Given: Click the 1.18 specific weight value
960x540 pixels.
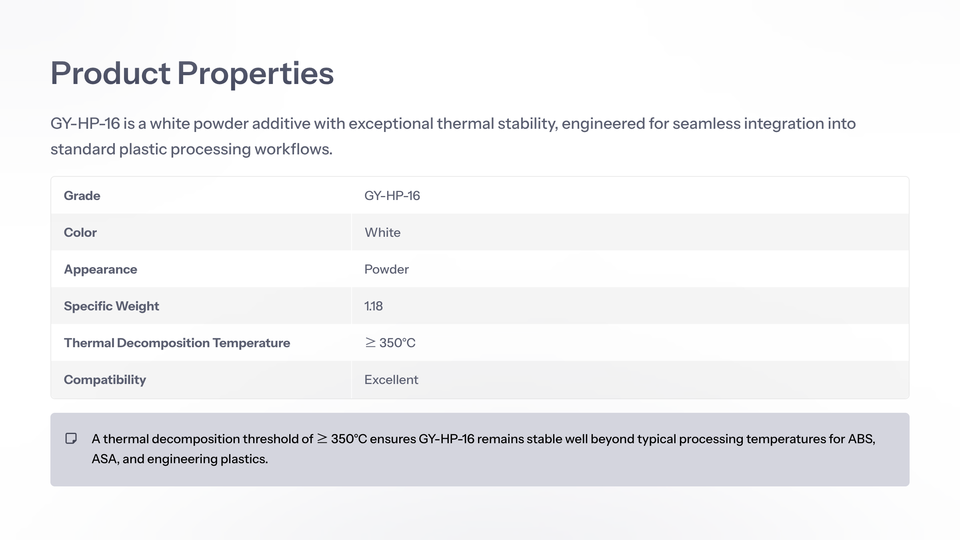Looking at the screenshot, I should (x=374, y=307).
